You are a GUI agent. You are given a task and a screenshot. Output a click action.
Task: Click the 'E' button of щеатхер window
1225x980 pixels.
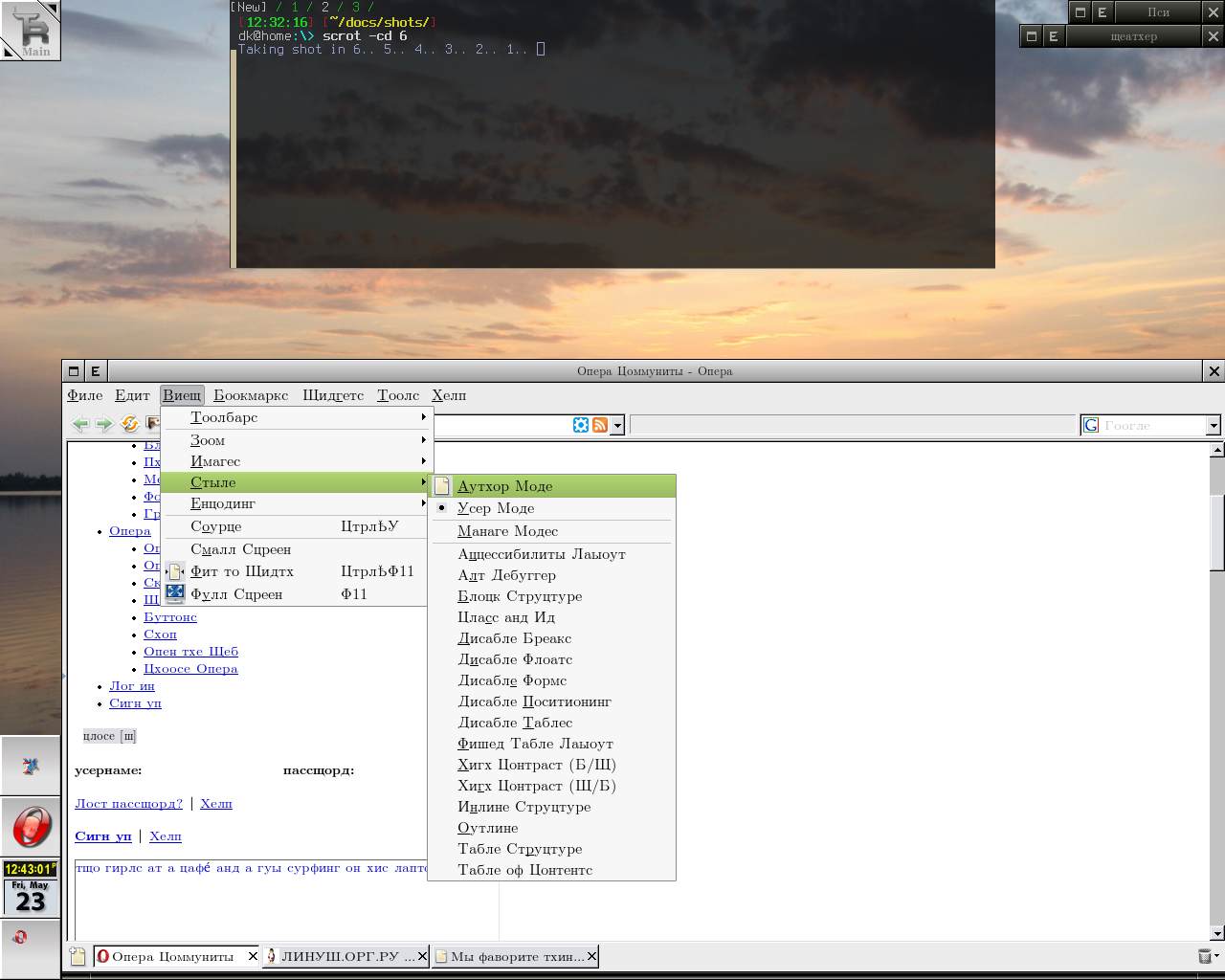tap(1054, 36)
